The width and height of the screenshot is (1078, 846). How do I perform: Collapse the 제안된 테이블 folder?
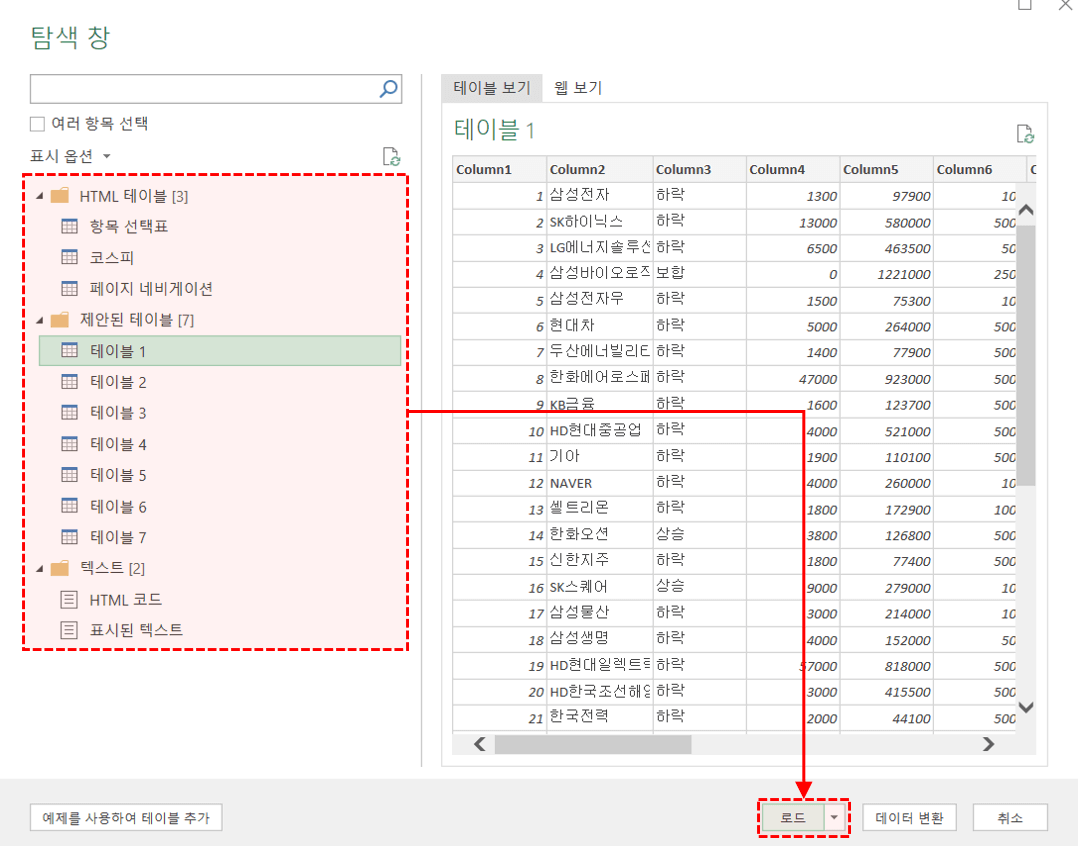[x=40, y=320]
